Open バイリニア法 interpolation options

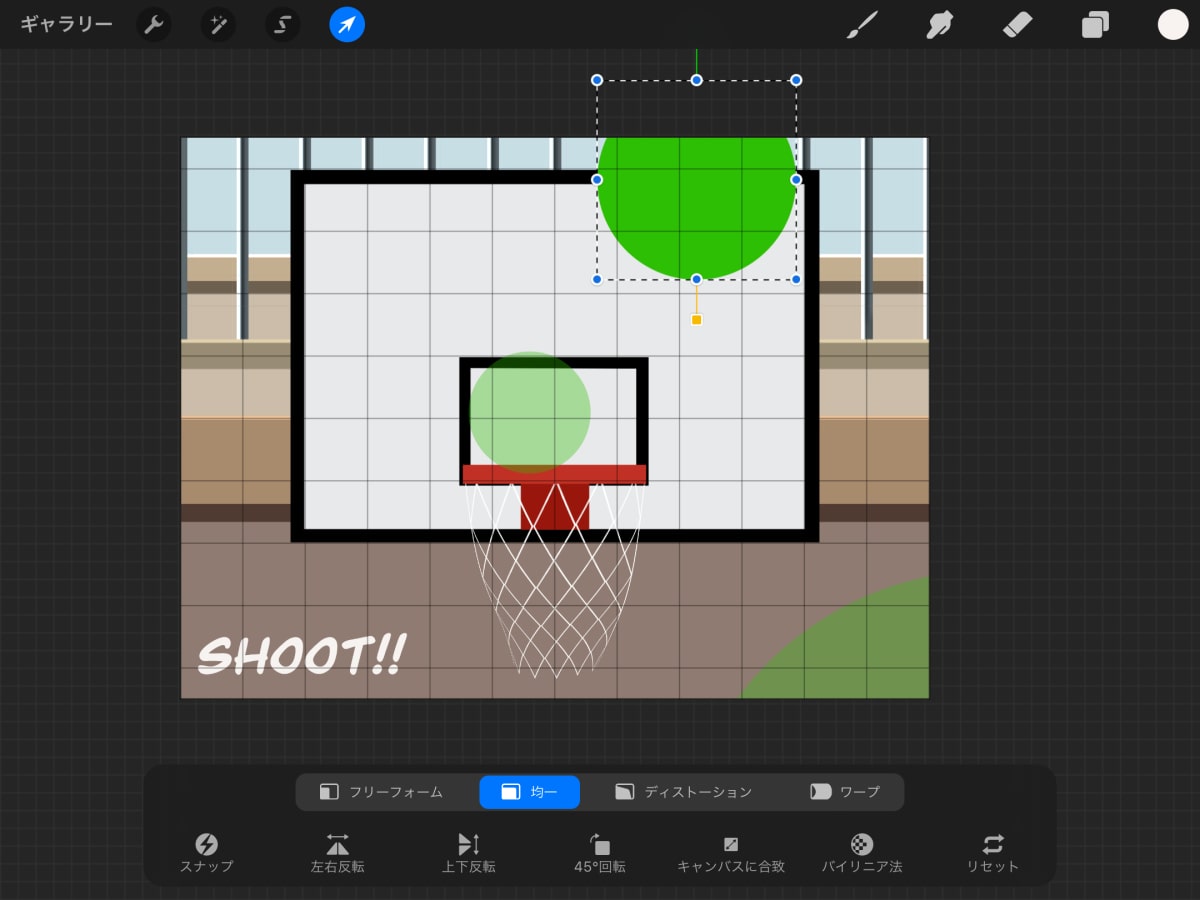pos(862,853)
